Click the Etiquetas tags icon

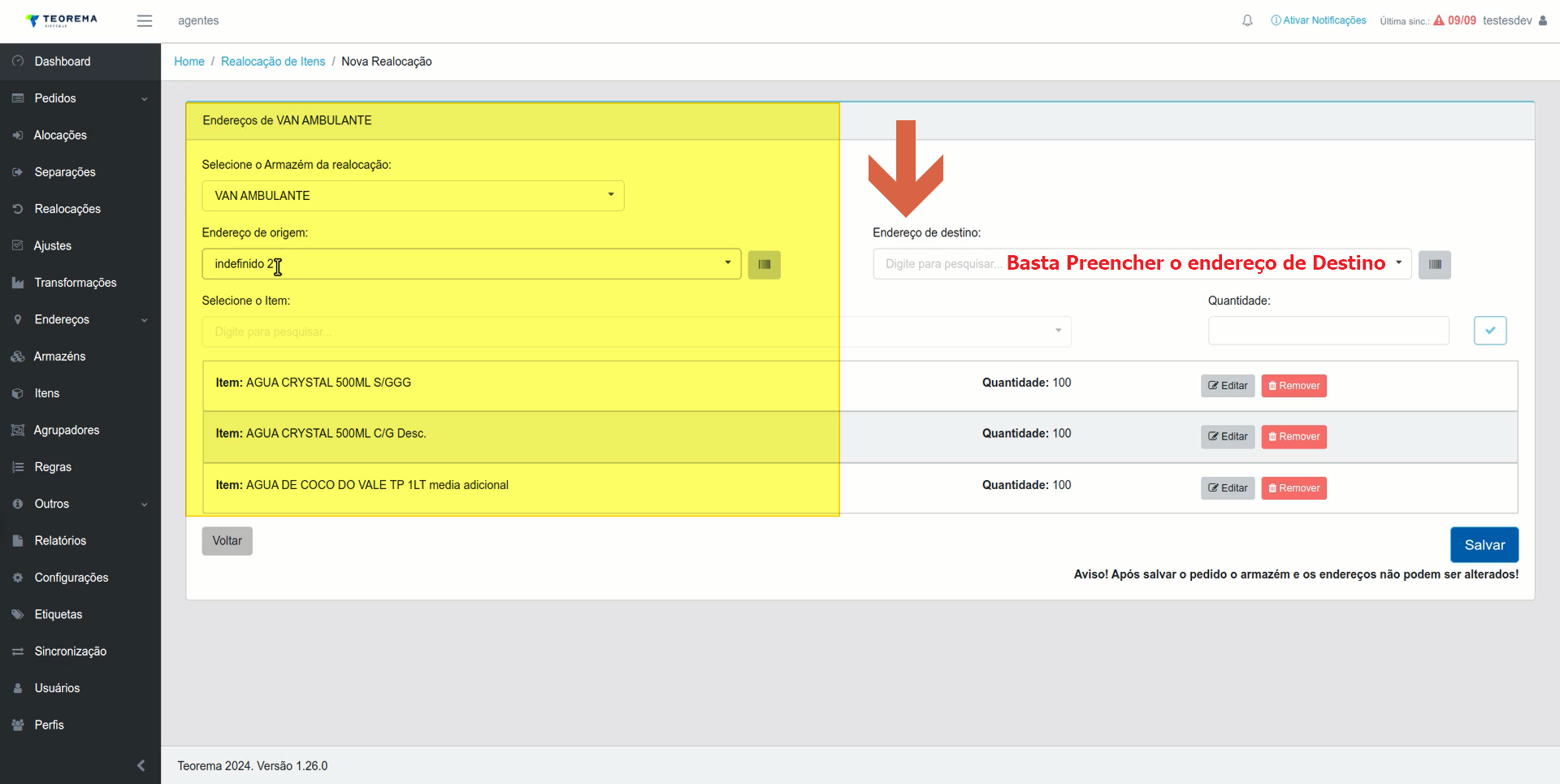[x=18, y=614]
